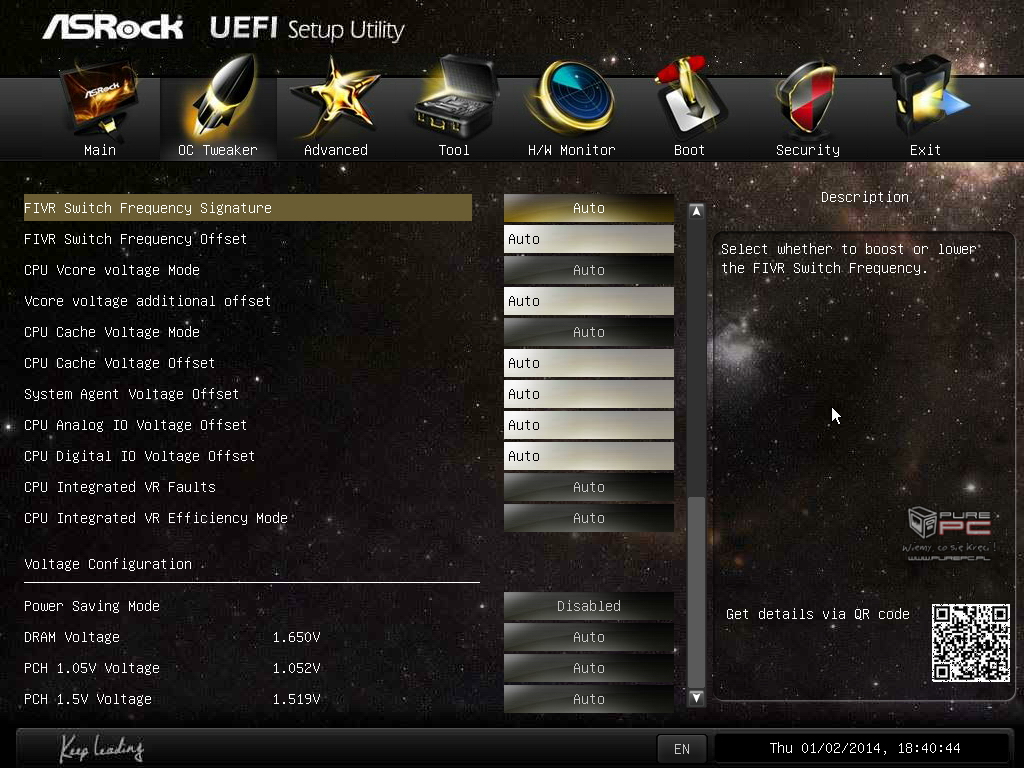Image resolution: width=1024 pixels, height=768 pixels.
Task: Open DRAM Voltage Auto dropdown
Action: [x=588, y=637]
